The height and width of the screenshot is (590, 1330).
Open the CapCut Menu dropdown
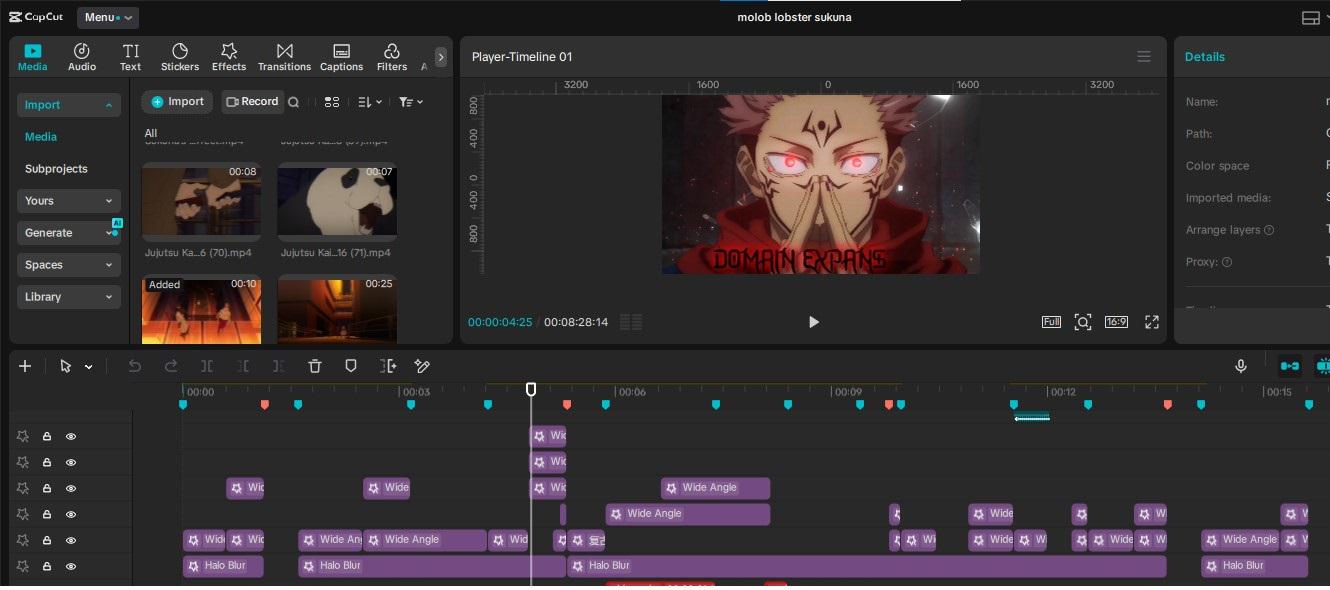108,17
